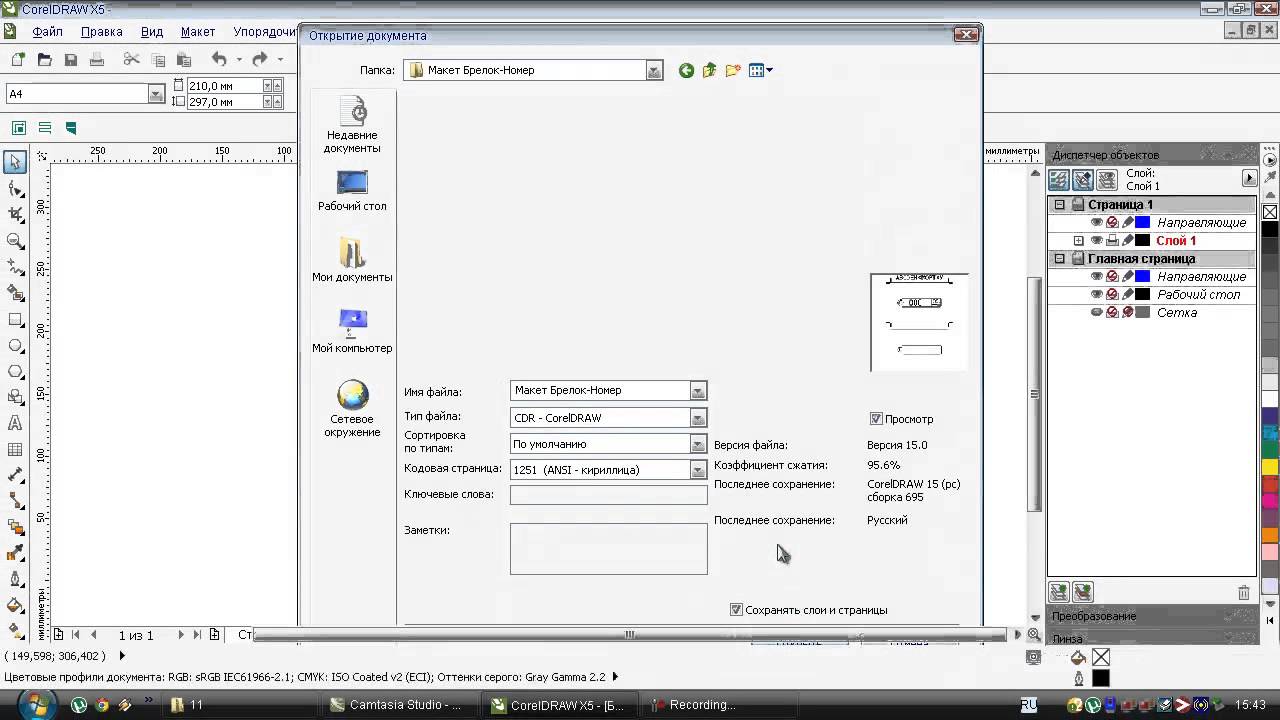This screenshot has width=1280, height=720.
Task: Click the Заметки notes text area
Action: click(x=608, y=548)
